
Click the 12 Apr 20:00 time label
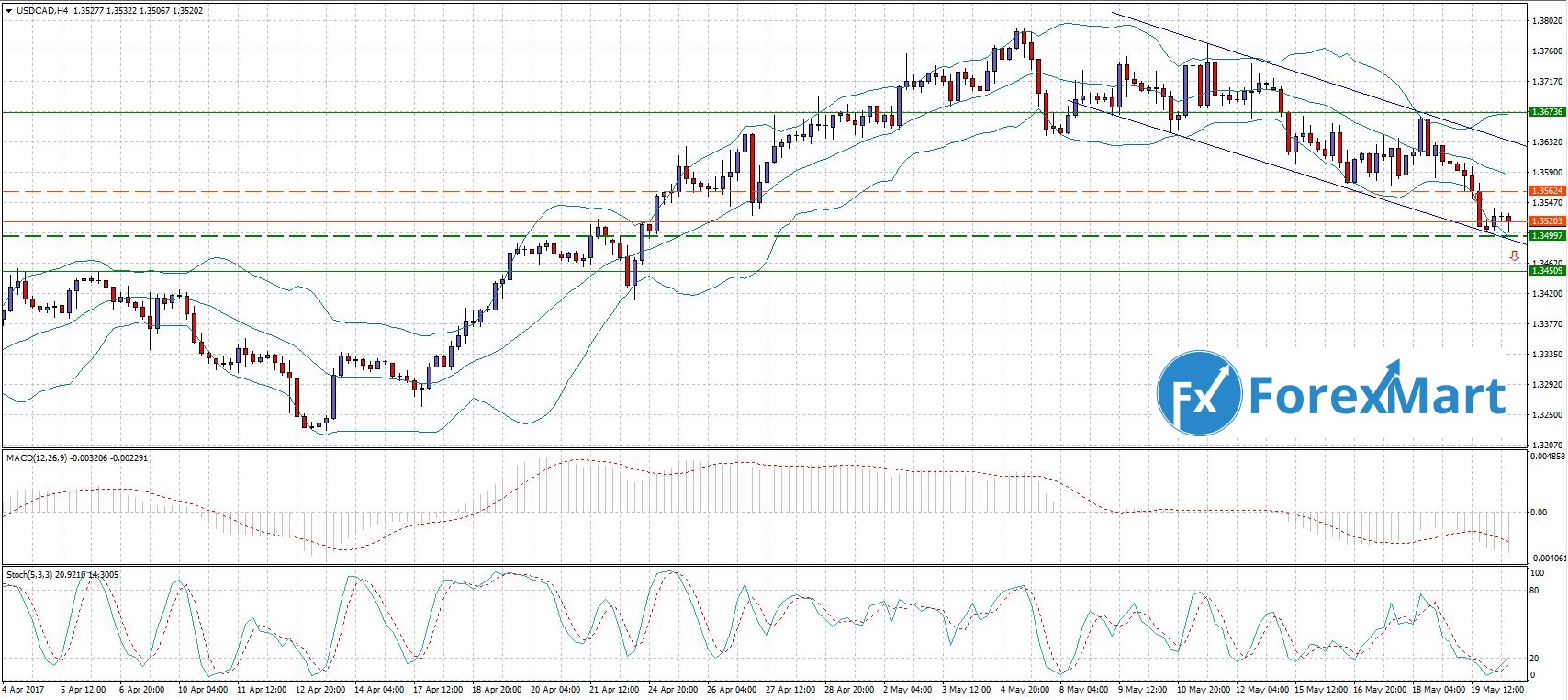320,689
